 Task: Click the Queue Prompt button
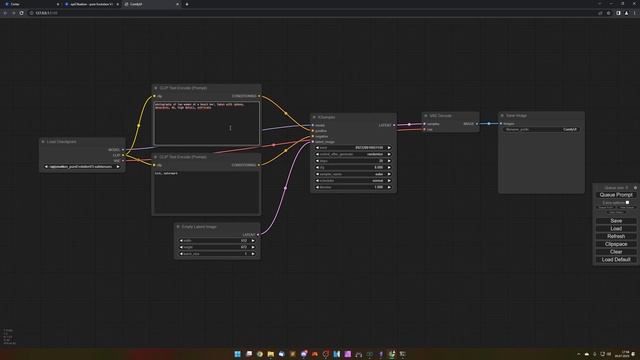pos(616,195)
